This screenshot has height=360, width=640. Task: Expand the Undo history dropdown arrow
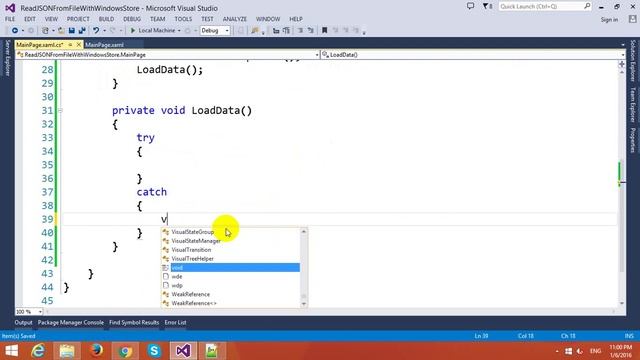(x=104, y=31)
